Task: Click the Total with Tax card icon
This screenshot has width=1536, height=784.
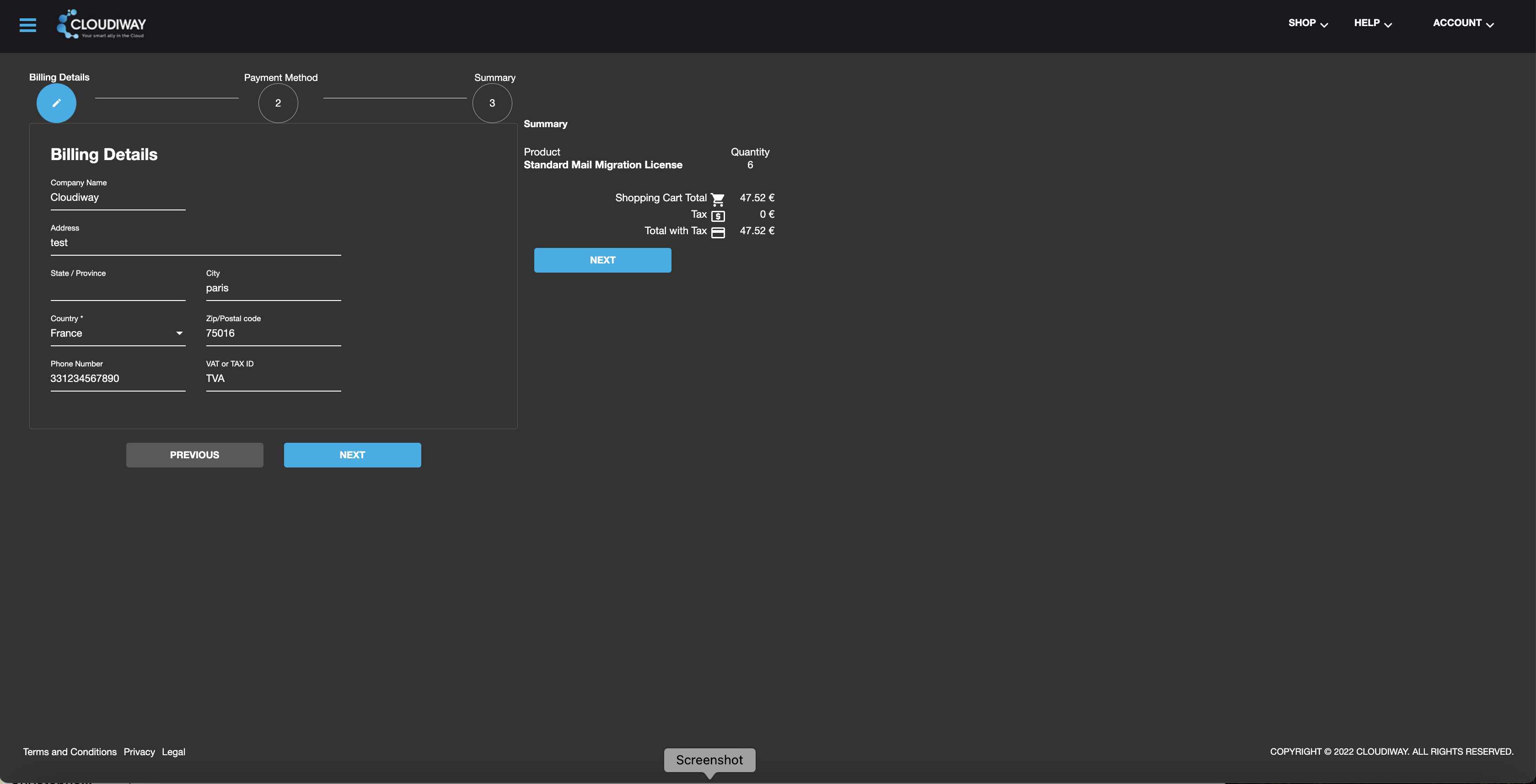Action: click(x=718, y=232)
